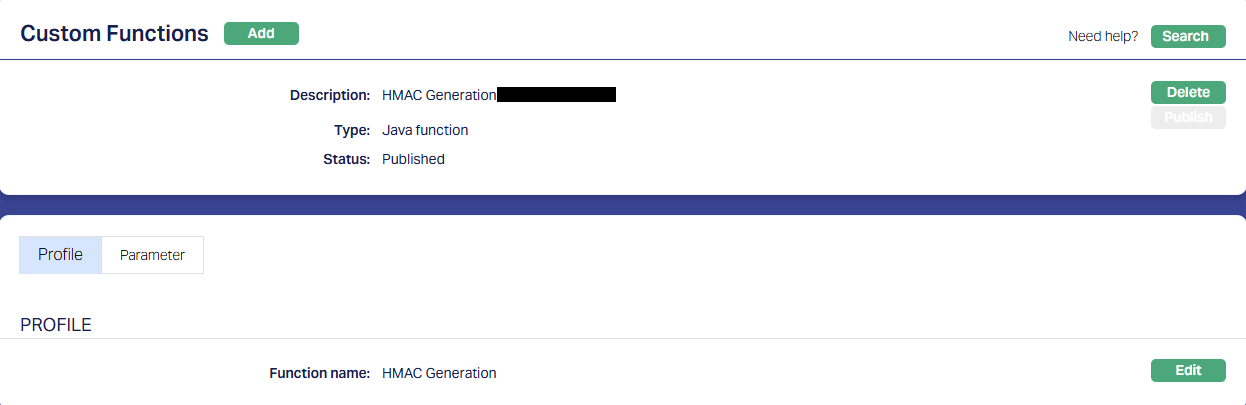
Task: Click the Description field label
Action: 329,95
